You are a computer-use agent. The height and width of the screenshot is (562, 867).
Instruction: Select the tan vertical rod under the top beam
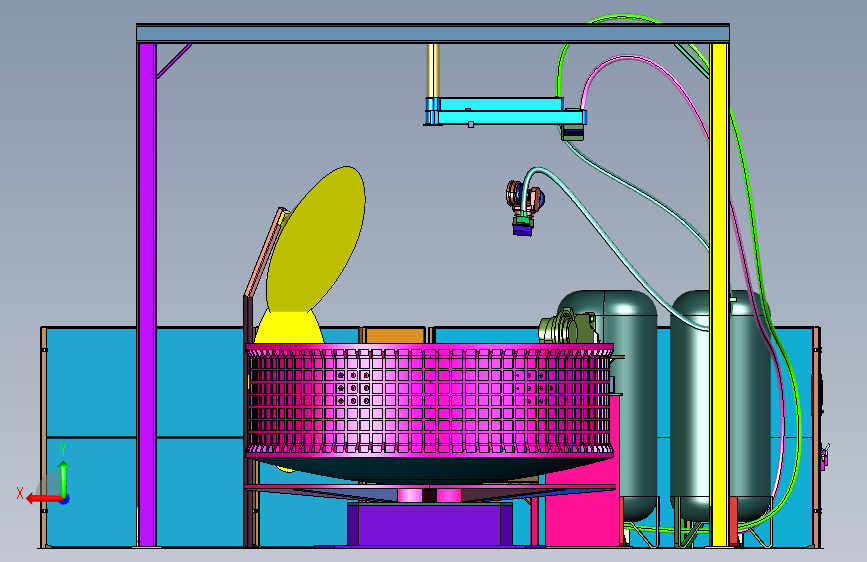434,70
